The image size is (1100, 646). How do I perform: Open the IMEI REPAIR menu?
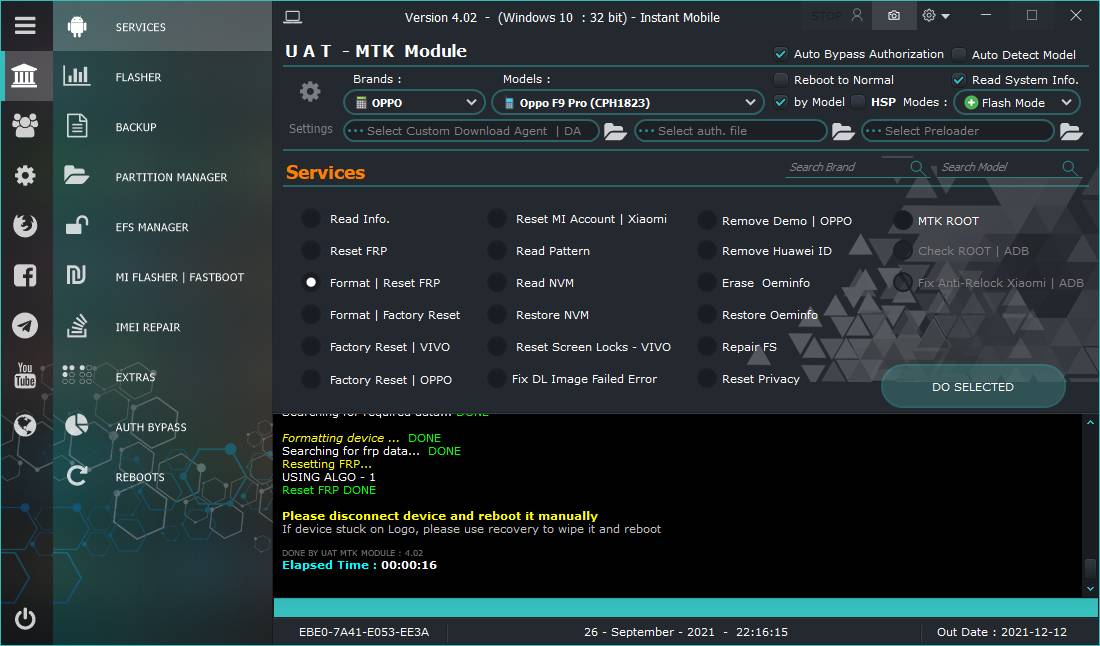[163, 327]
